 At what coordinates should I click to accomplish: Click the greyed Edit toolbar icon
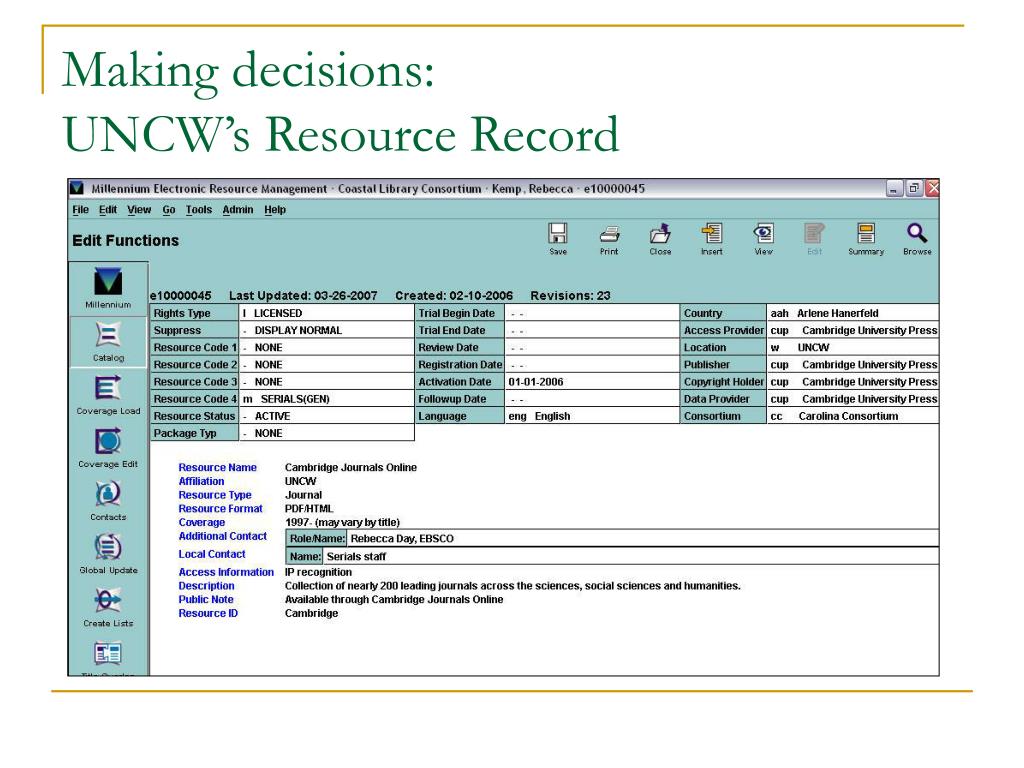(x=814, y=238)
